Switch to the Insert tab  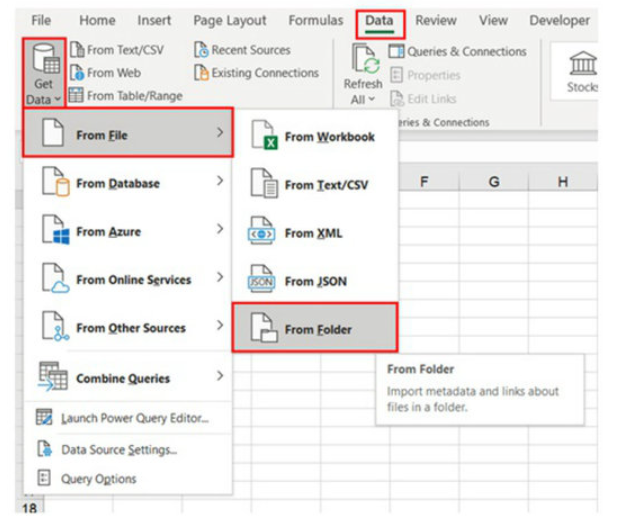tap(154, 20)
